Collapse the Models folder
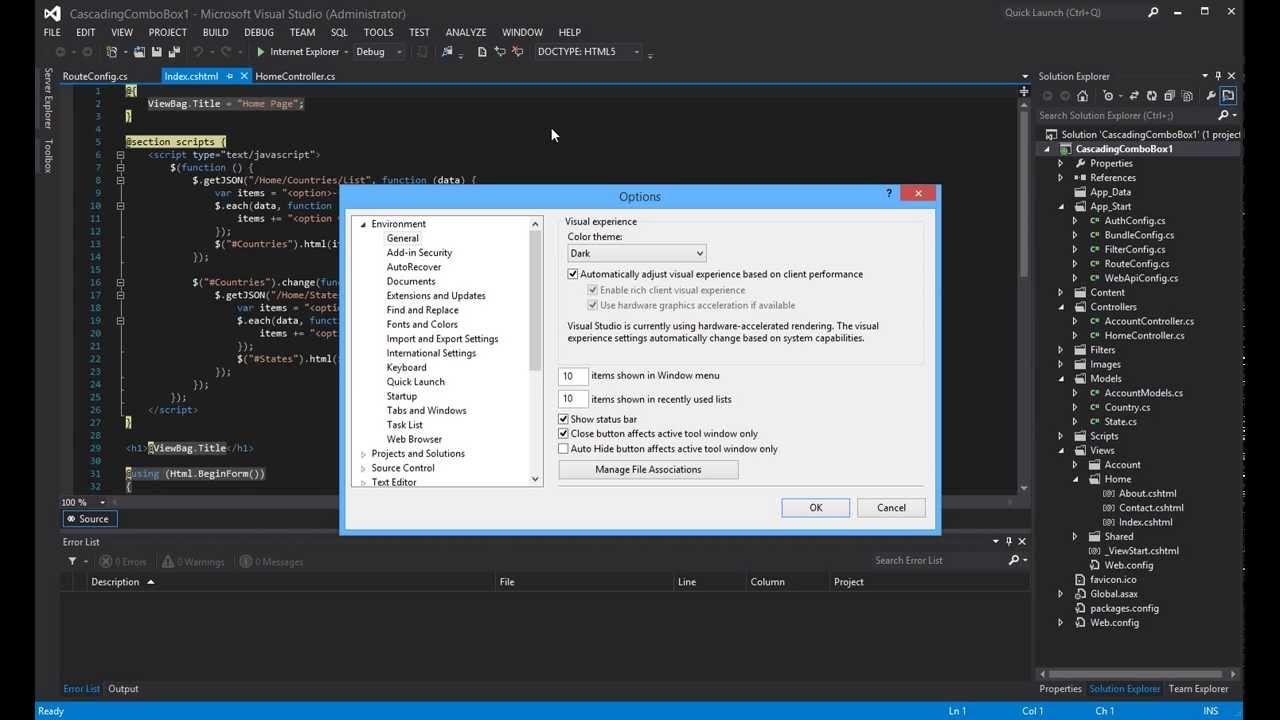Screen dimensions: 1280x720 tap(1061, 379)
